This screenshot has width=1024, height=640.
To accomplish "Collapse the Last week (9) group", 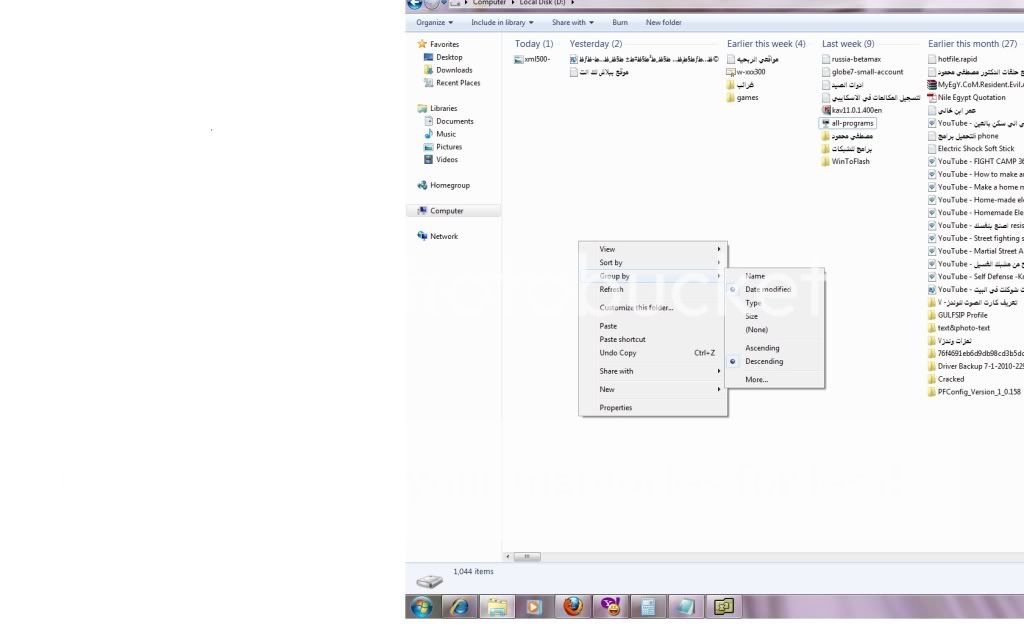I will pos(848,44).
